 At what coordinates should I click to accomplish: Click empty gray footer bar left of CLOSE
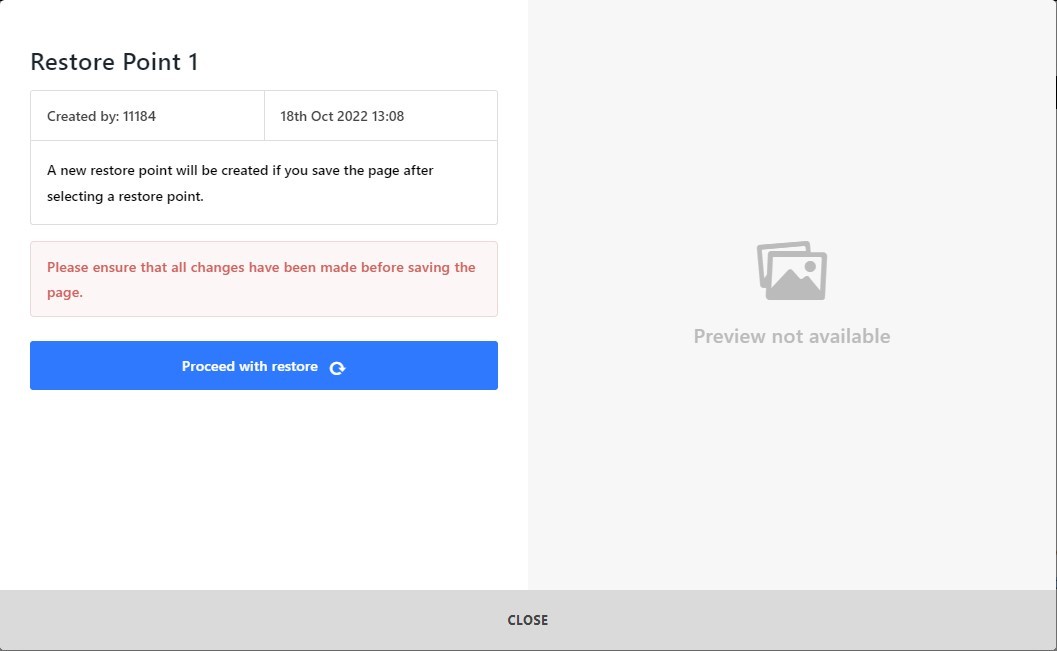[x=249, y=620]
